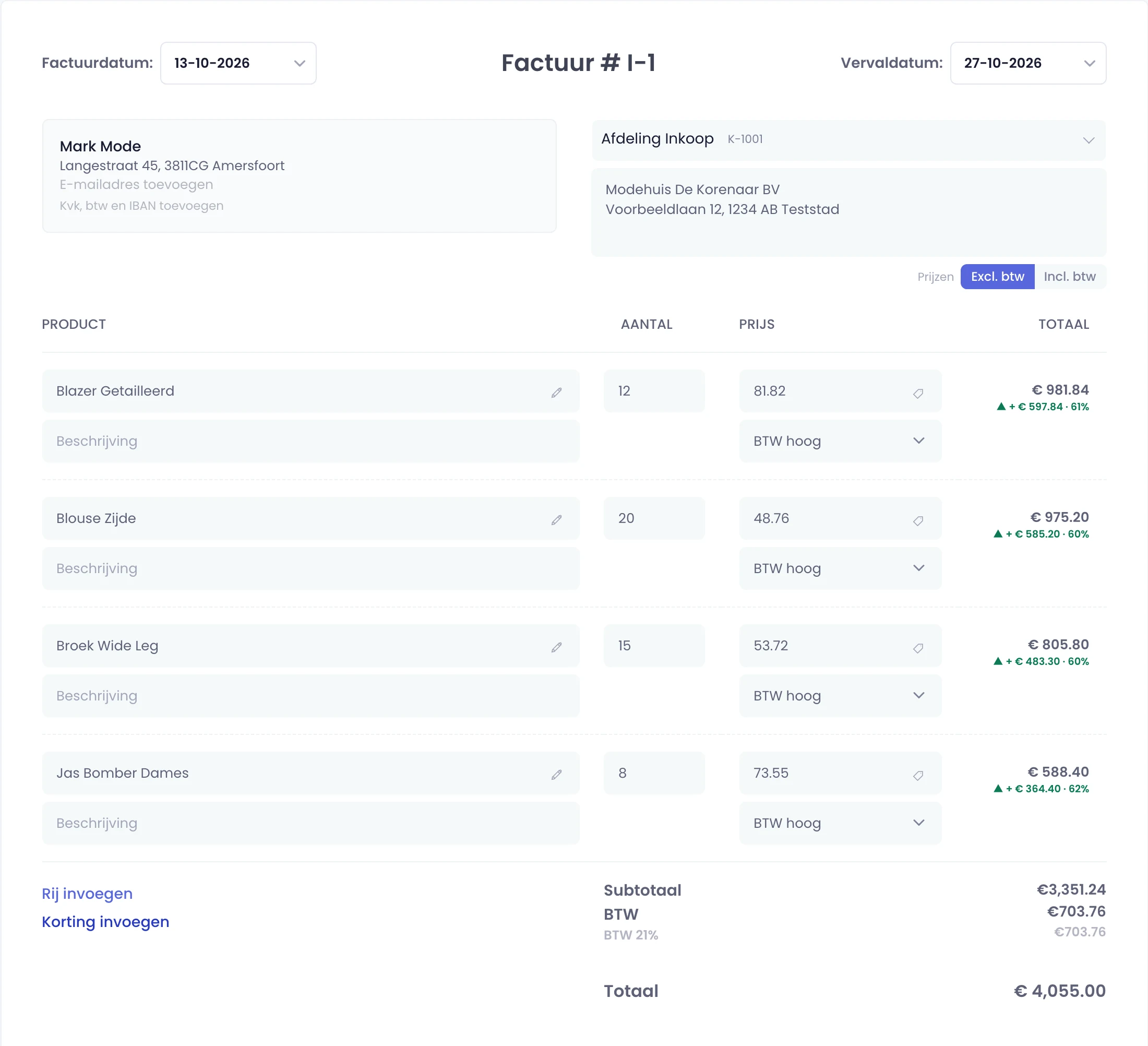Click the price field showing 81.82
The image size is (1148, 1046).
(840, 391)
